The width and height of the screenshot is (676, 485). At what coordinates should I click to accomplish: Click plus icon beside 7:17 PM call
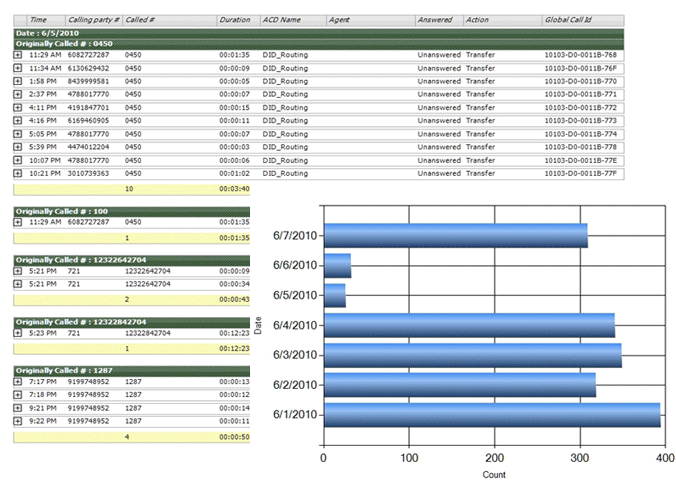[x=18, y=381]
